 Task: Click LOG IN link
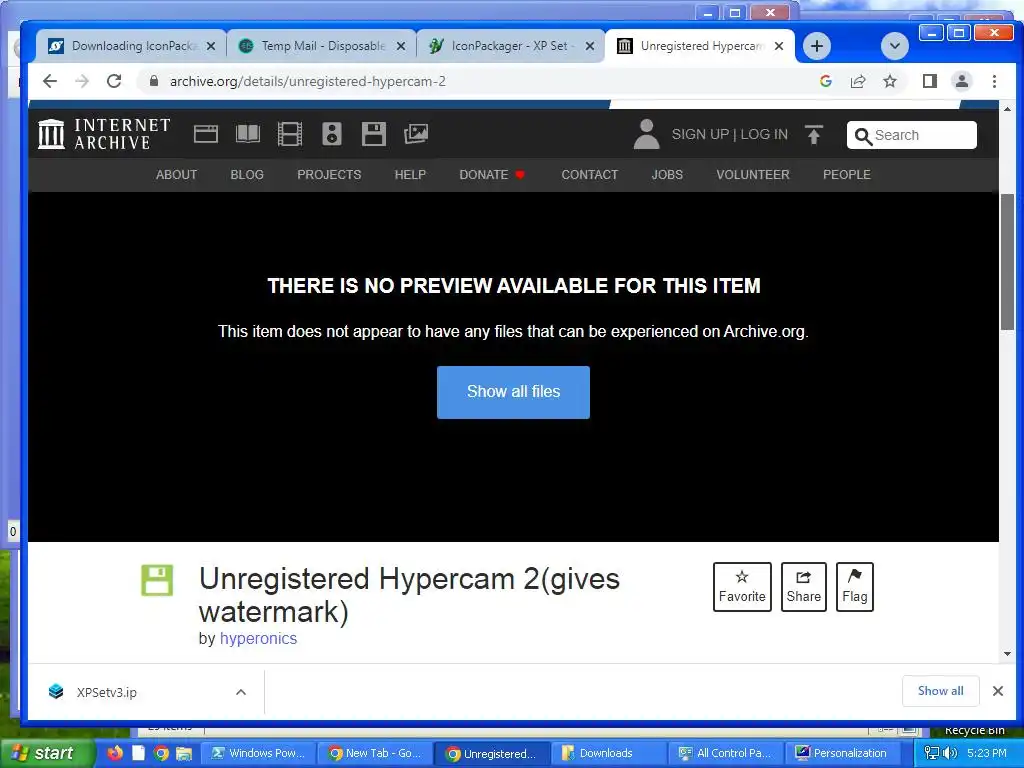point(764,134)
